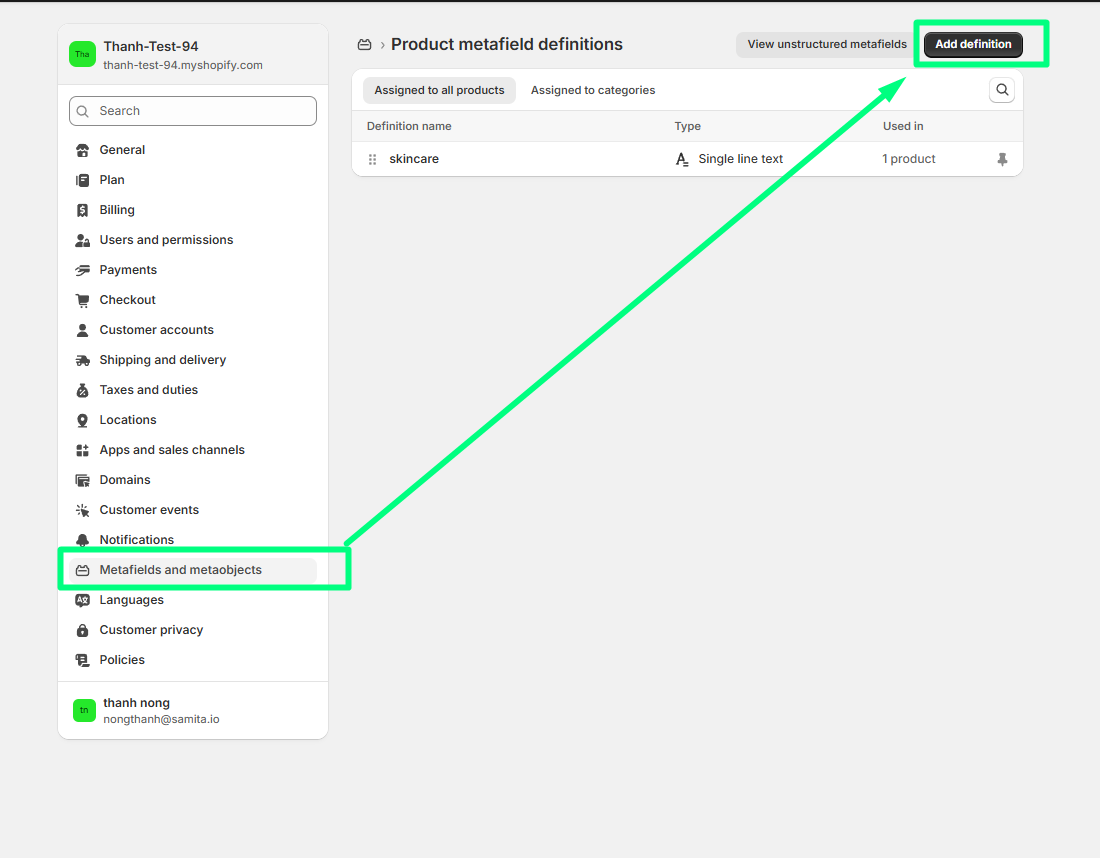Image resolution: width=1100 pixels, height=858 pixels.
Task: Go to Languages settings
Action: [x=131, y=600]
